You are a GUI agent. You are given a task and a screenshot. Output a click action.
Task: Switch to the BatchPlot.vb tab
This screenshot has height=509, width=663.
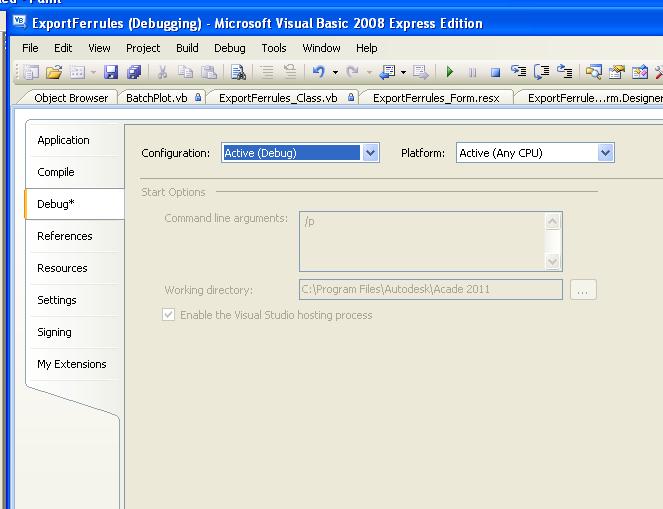163,98
